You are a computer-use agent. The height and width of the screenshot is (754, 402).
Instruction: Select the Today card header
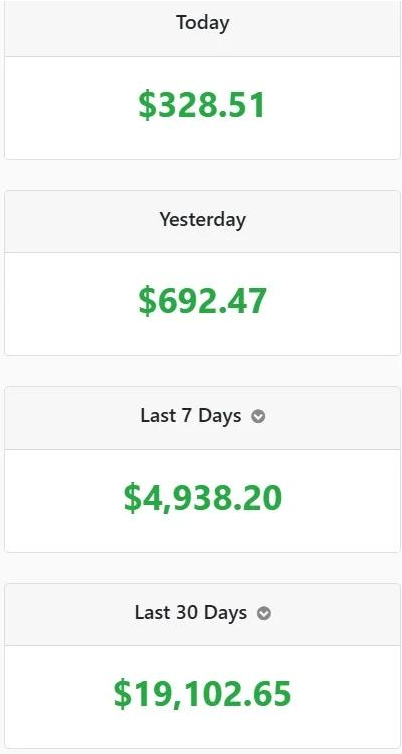click(202, 28)
